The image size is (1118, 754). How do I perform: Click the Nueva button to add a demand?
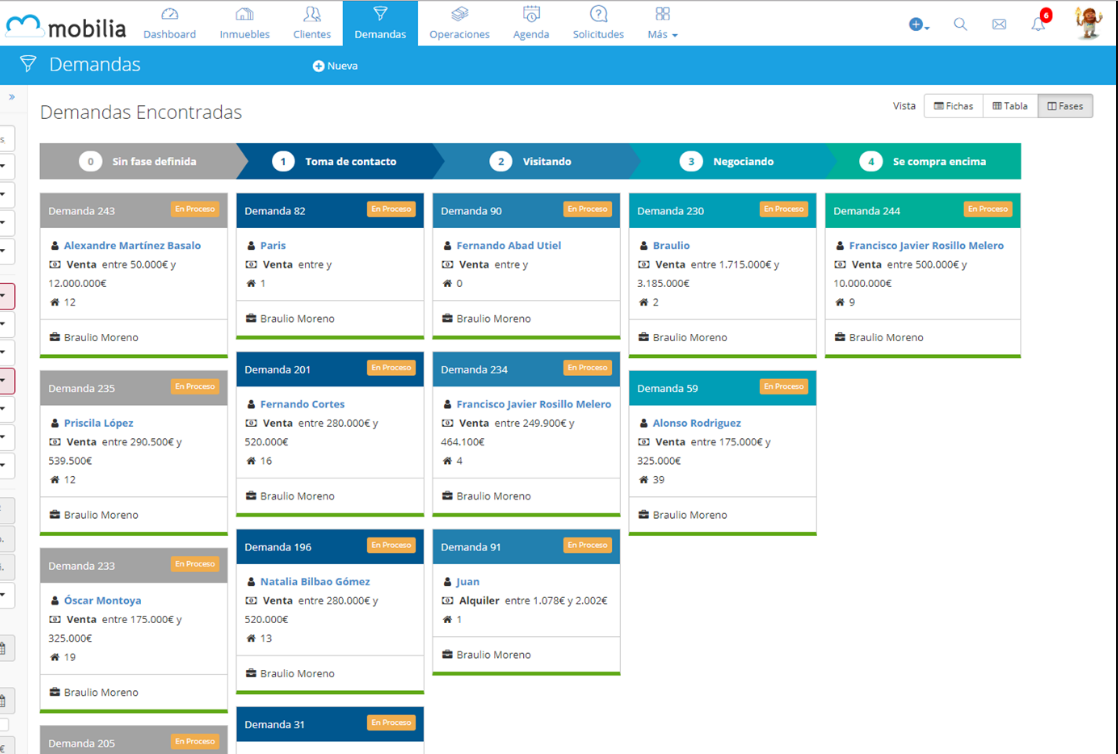tap(335, 66)
